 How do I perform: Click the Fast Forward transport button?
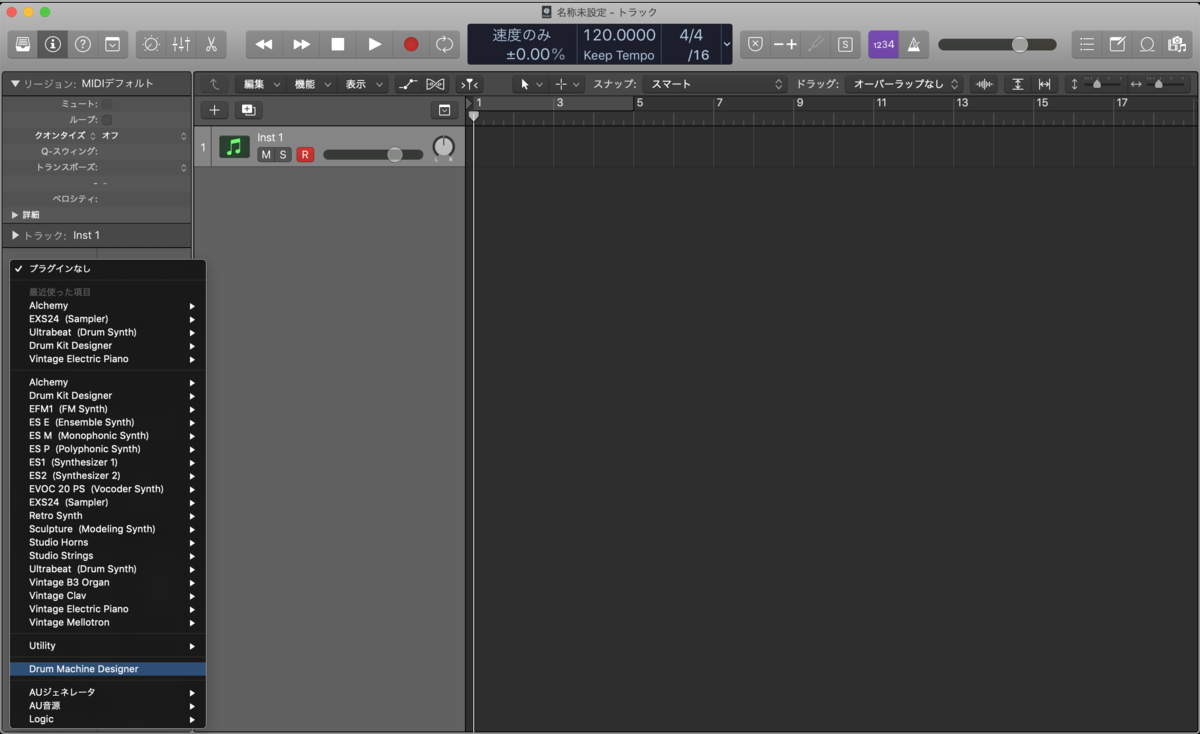point(301,44)
